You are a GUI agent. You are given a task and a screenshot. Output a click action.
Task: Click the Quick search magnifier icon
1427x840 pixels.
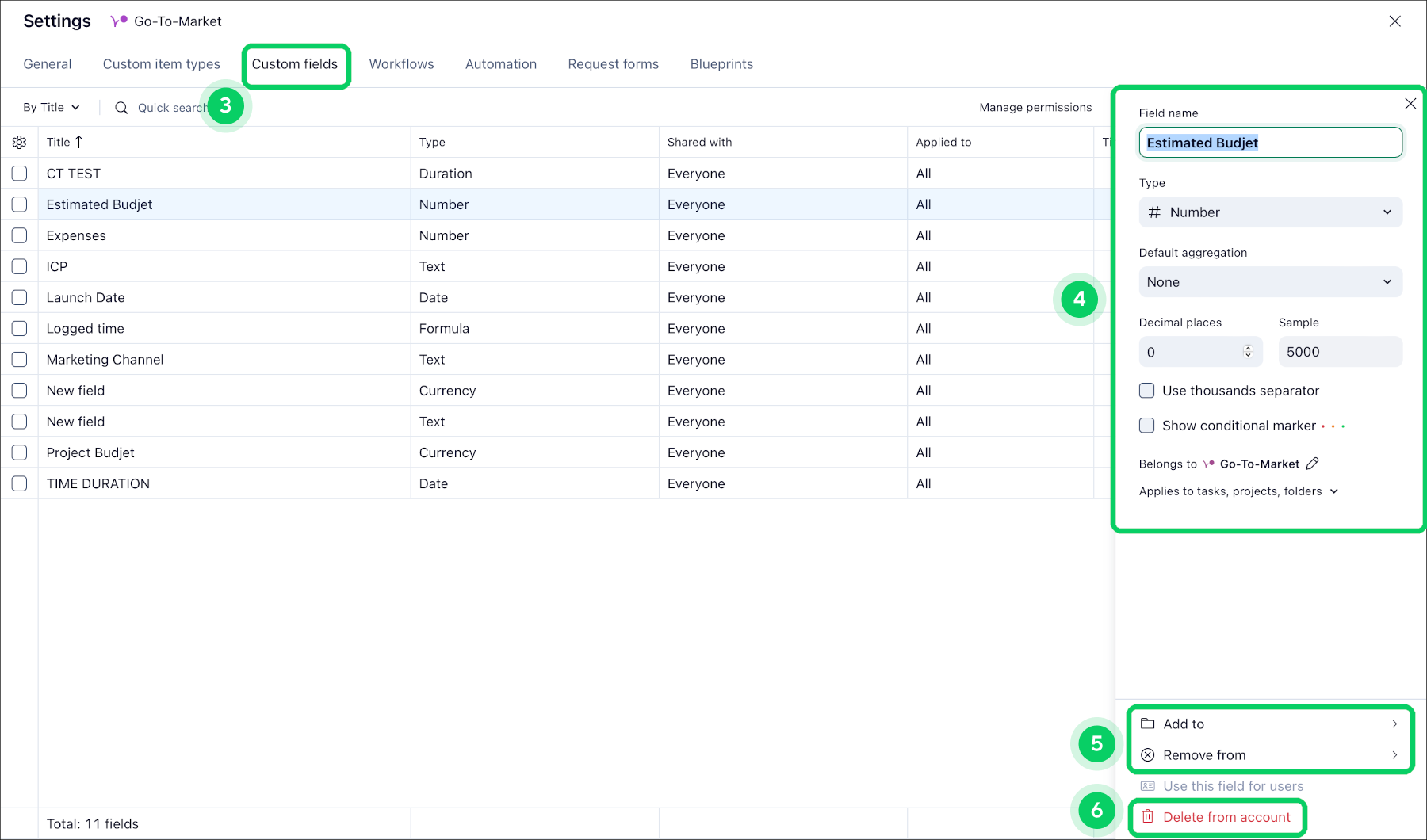(x=121, y=108)
